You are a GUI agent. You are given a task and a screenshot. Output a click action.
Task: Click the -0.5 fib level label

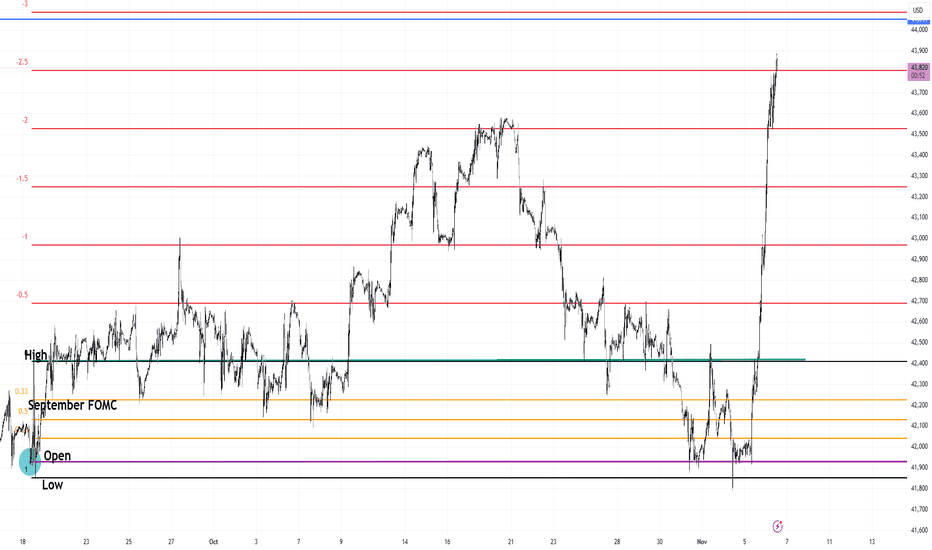(x=23, y=295)
